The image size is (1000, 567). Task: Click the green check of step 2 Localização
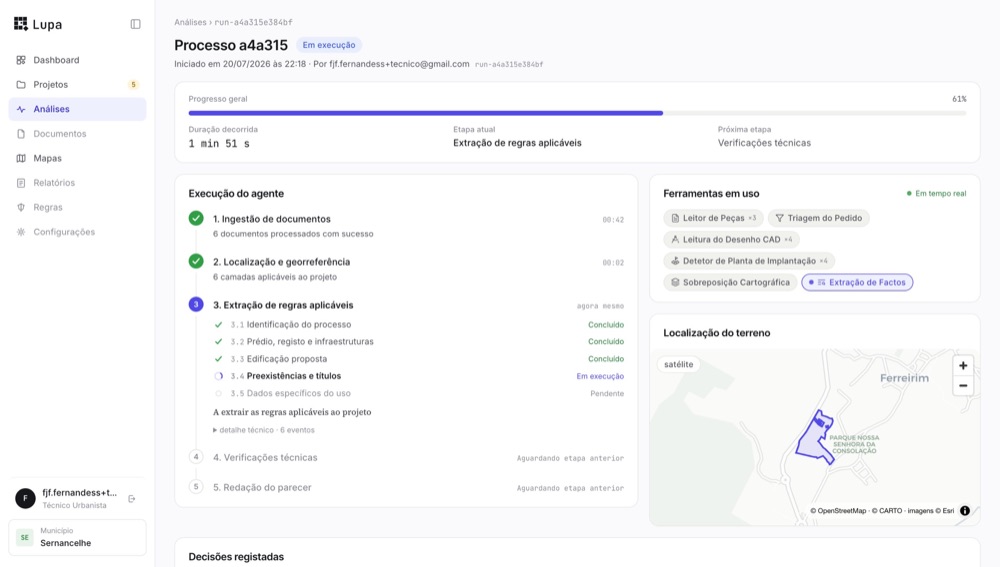pos(196,261)
